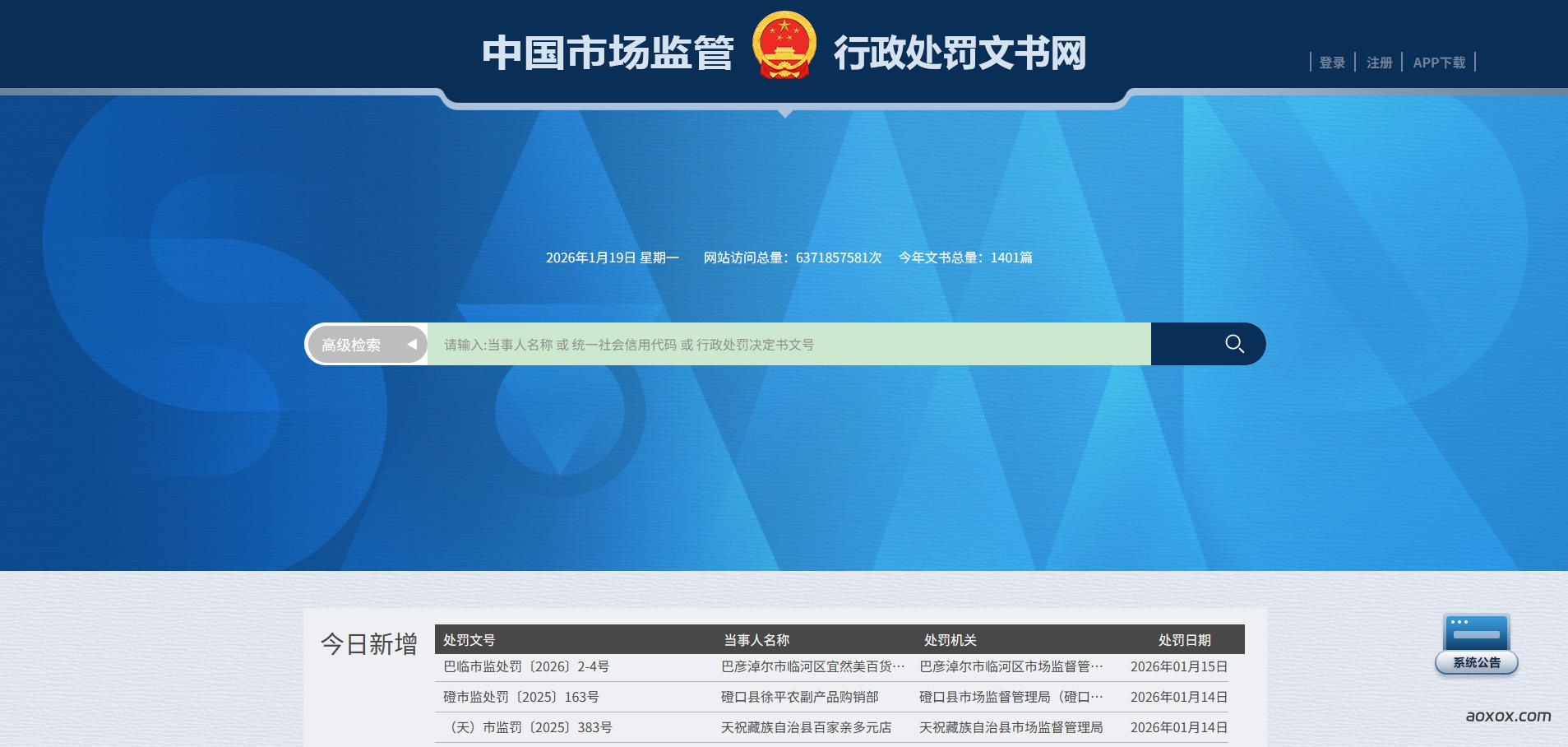Click the 处罚机关 column header
This screenshot has width=1568, height=747.
click(951, 639)
